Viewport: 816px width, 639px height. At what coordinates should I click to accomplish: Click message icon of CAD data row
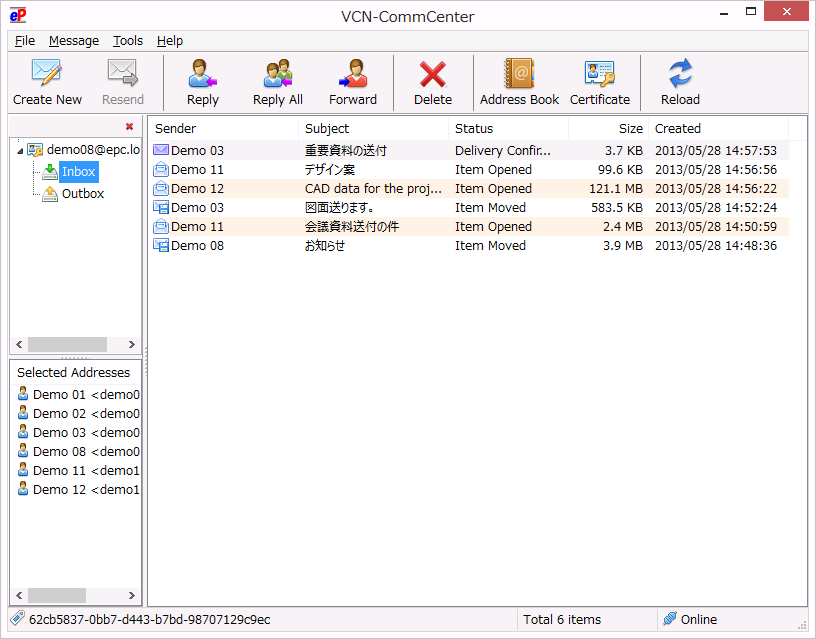[161, 188]
